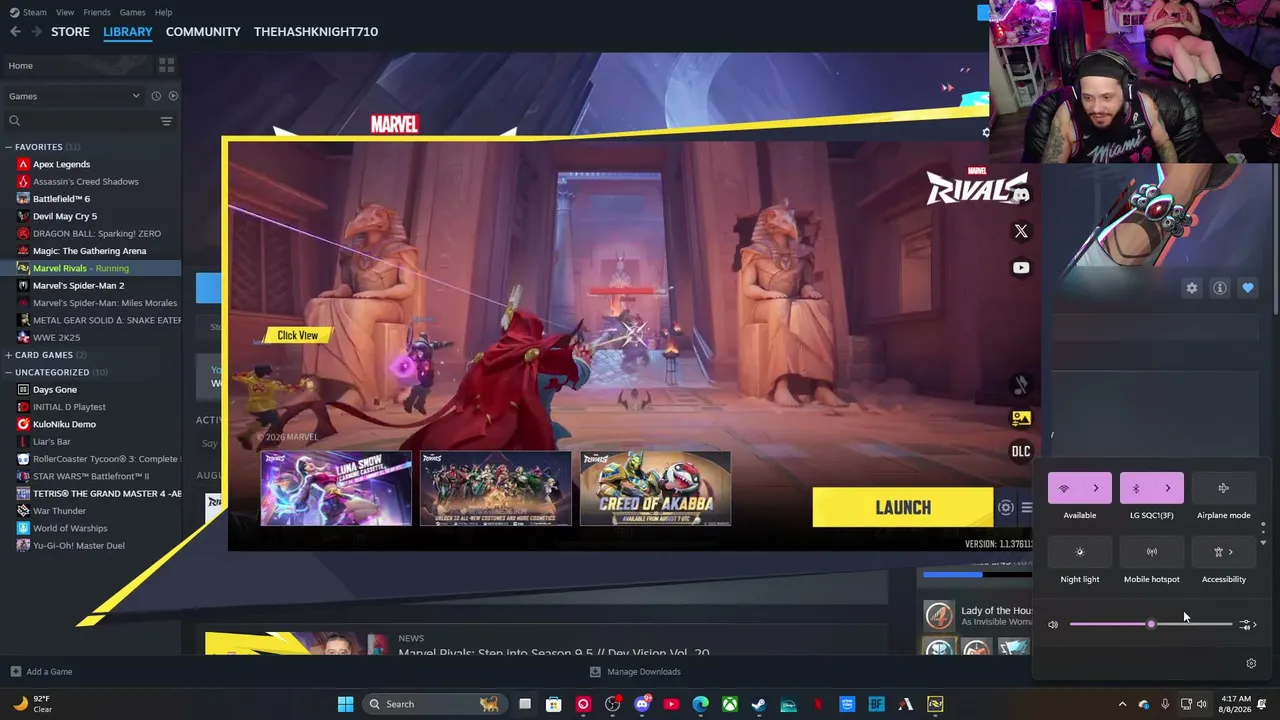
Task: Open the Games menu
Action: click(132, 12)
